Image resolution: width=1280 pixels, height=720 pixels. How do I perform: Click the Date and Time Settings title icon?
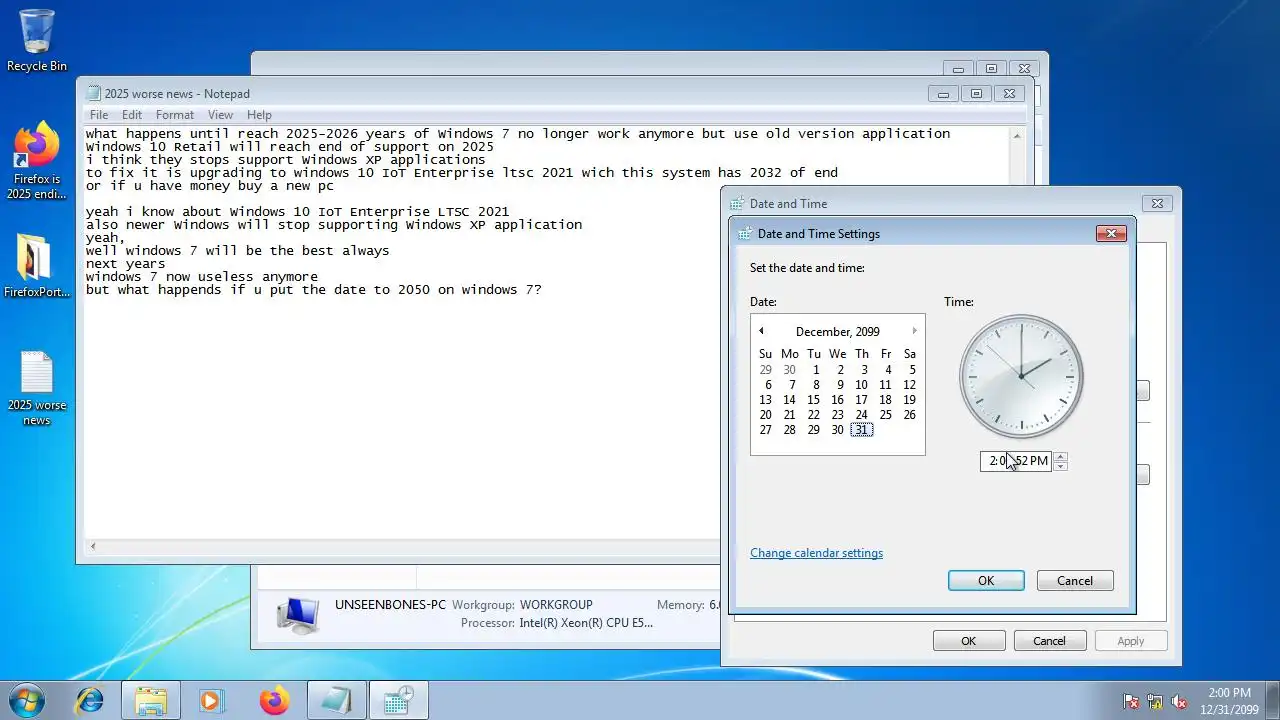[744, 233]
